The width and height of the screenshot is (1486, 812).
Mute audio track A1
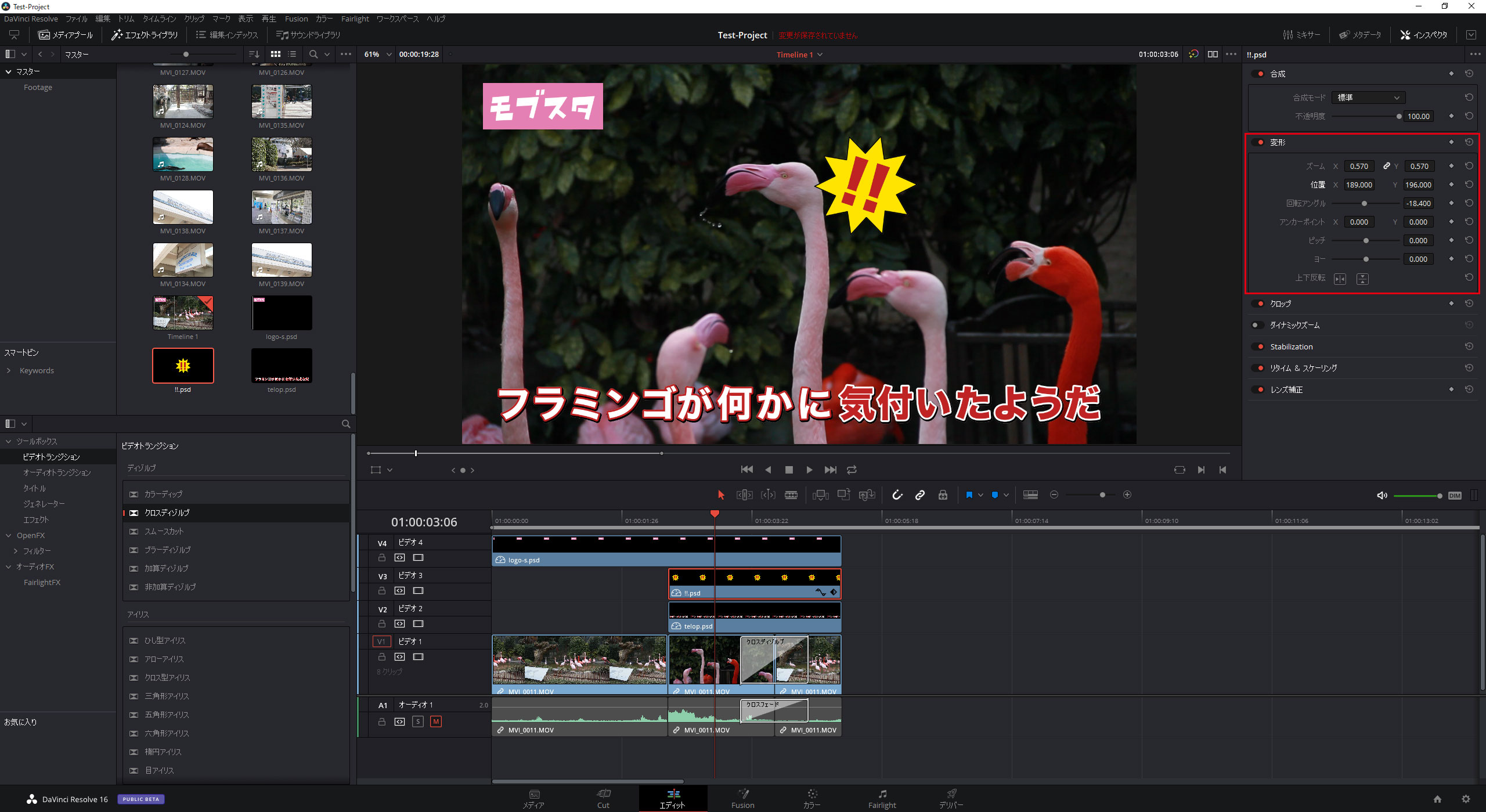click(x=435, y=721)
